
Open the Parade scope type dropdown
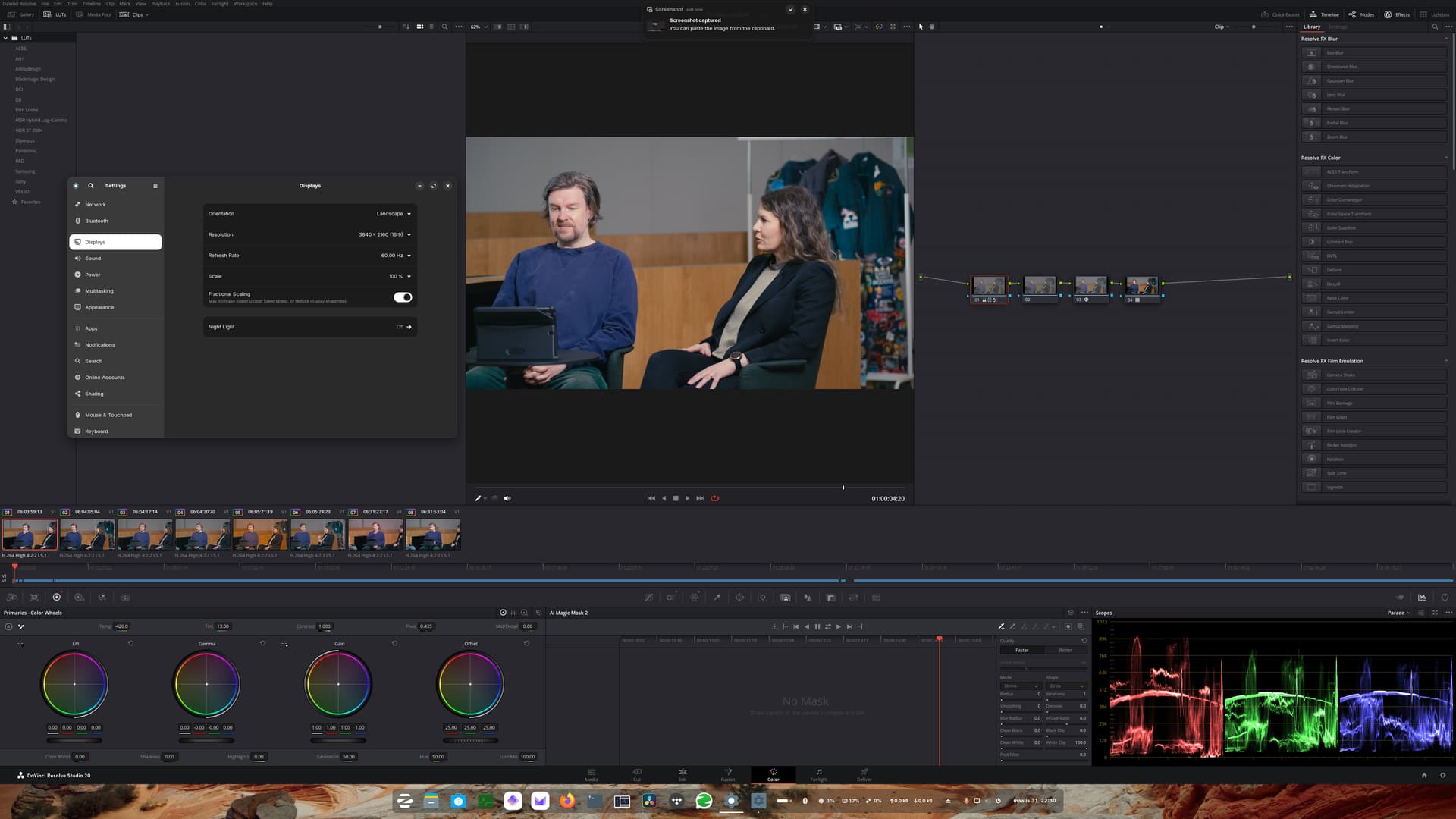(x=1398, y=613)
